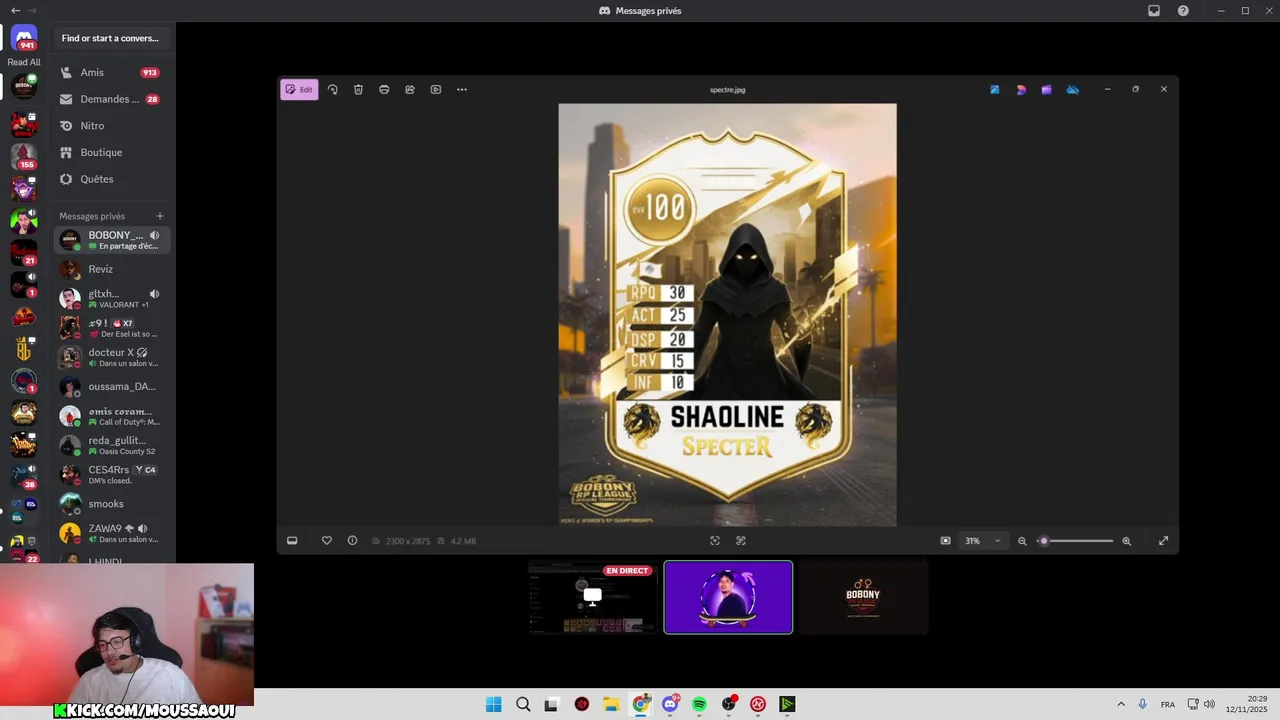Zoom in with the plus magnifier

pyautogui.click(x=1127, y=541)
